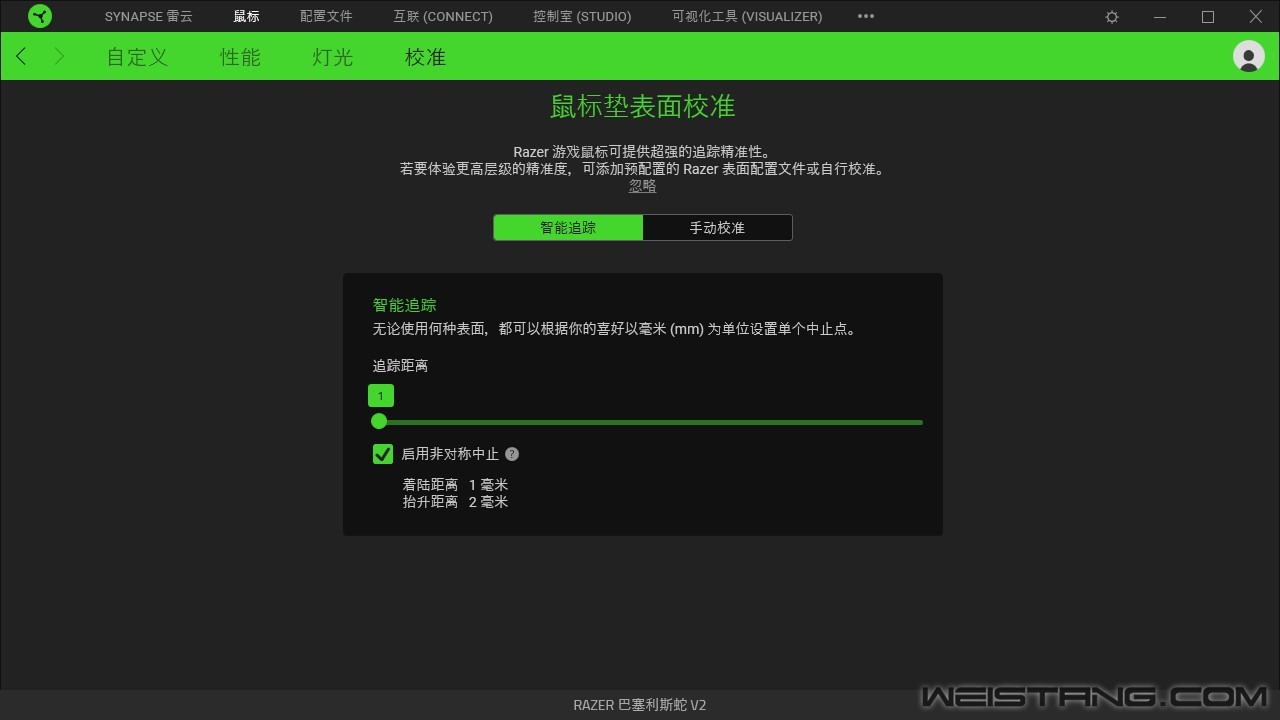Image resolution: width=1280 pixels, height=720 pixels.
Task: Open the 配置文件 tab
Action: (x=326, y=16)
